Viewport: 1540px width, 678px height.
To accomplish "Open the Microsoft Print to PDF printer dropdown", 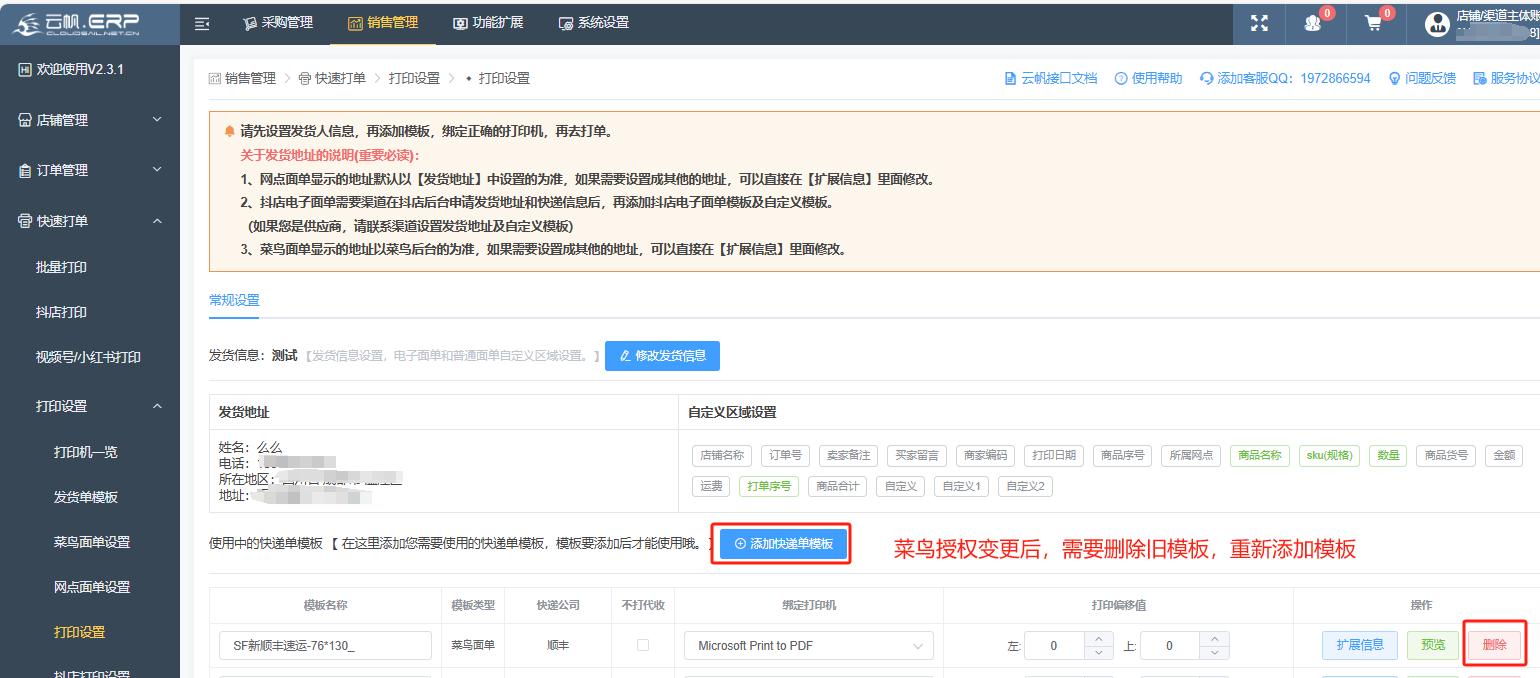I will click(x=808, y=645).
